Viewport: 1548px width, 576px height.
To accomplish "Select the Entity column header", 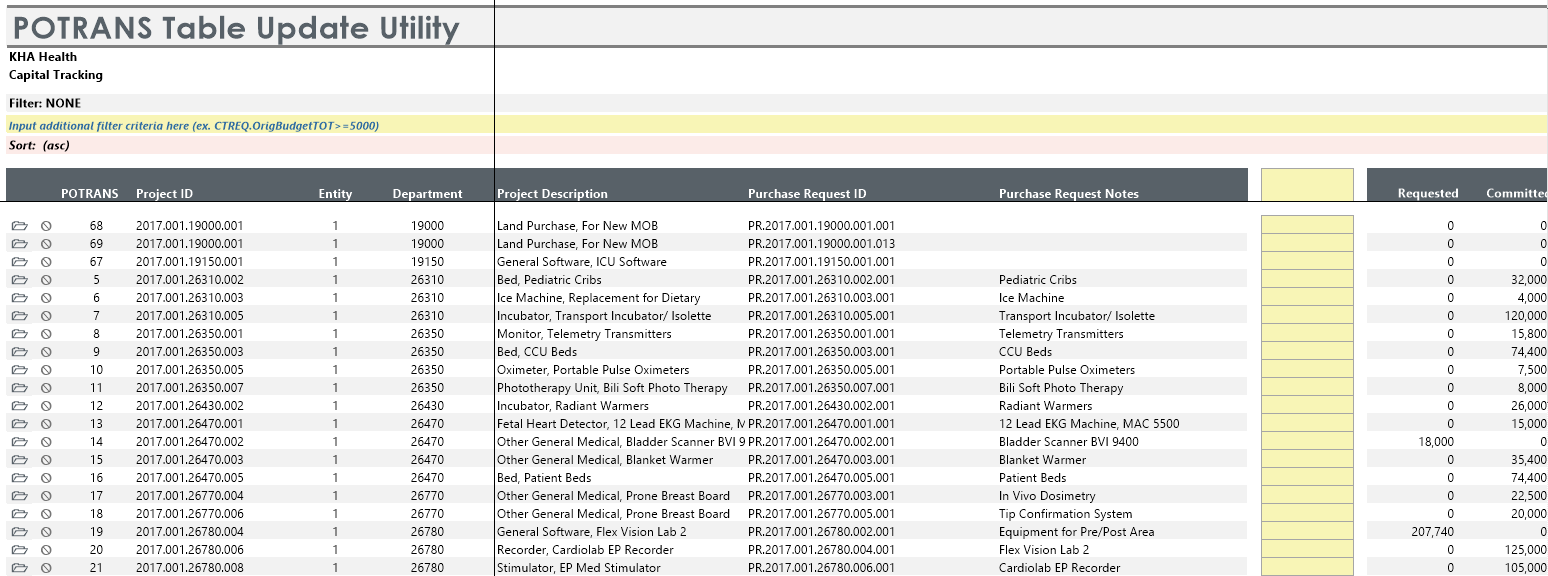I will click(x=335, y=194).
